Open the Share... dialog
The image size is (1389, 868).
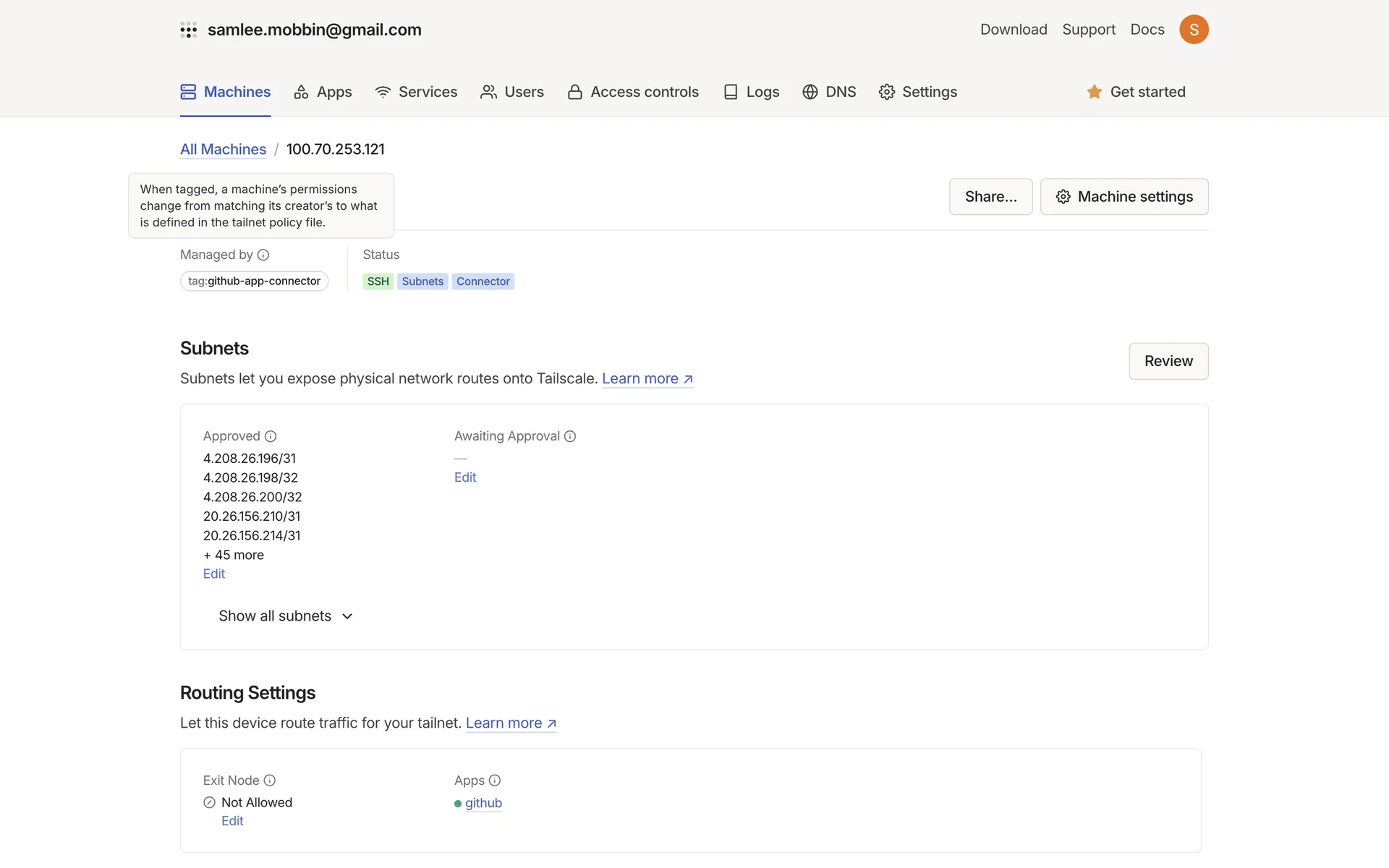point(990,197)
